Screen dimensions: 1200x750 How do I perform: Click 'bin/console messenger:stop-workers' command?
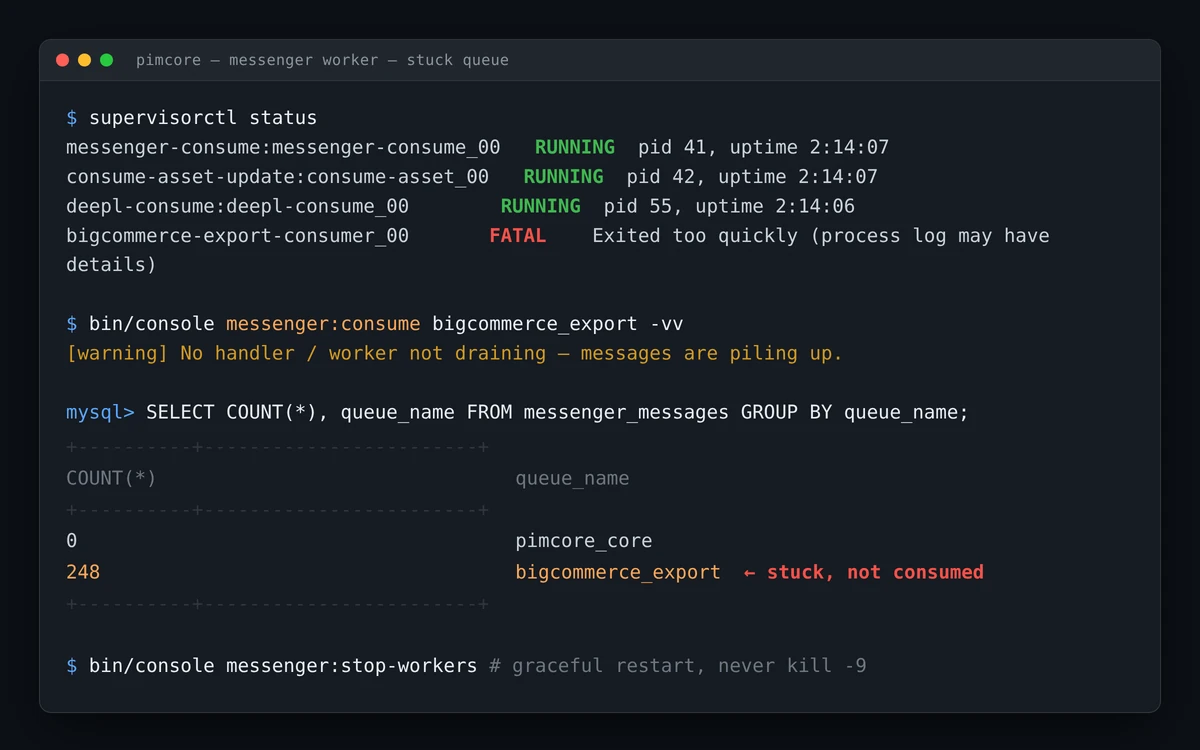tap(283, 665)
